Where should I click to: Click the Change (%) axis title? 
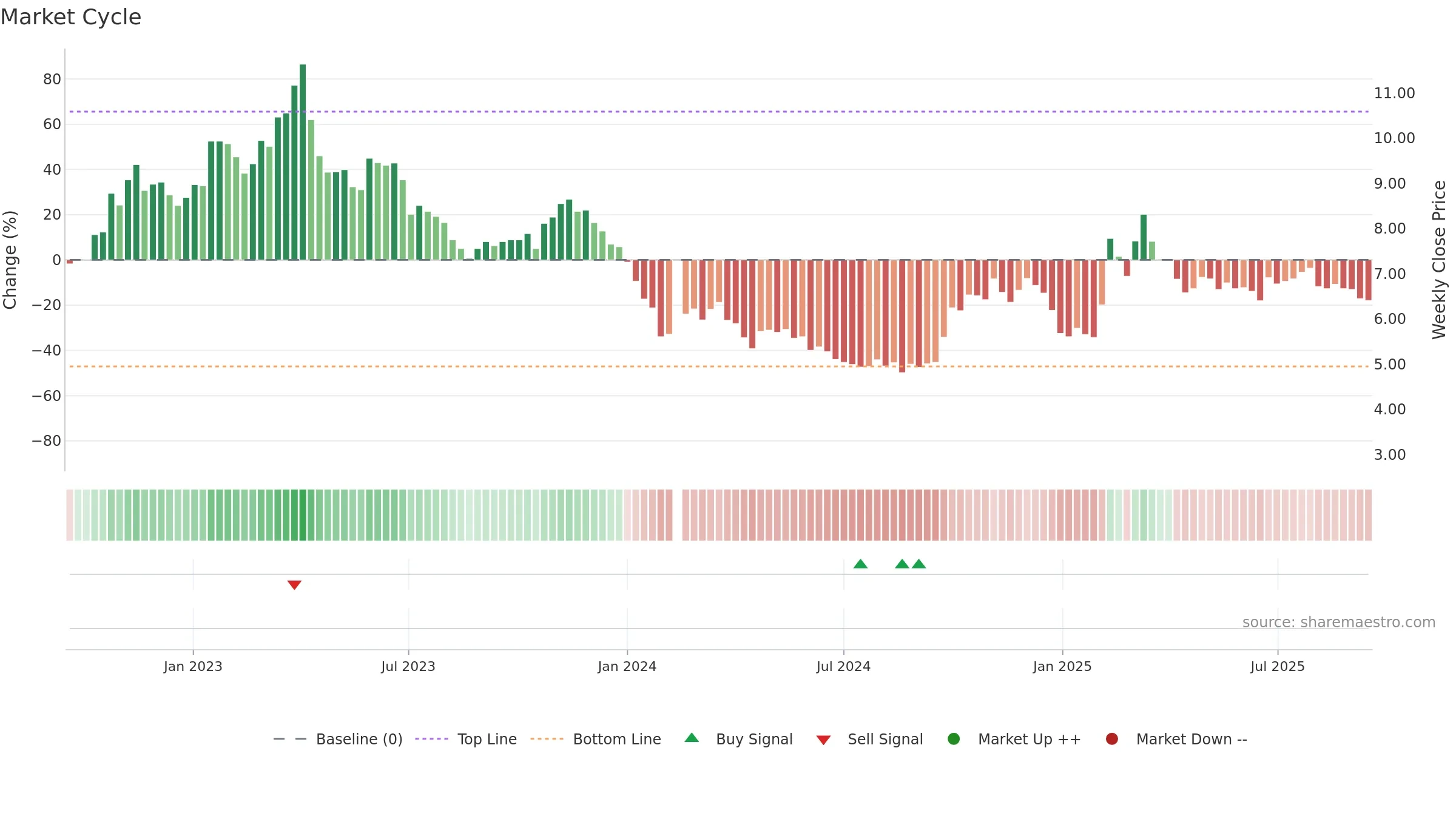click(x=10, y=260)
